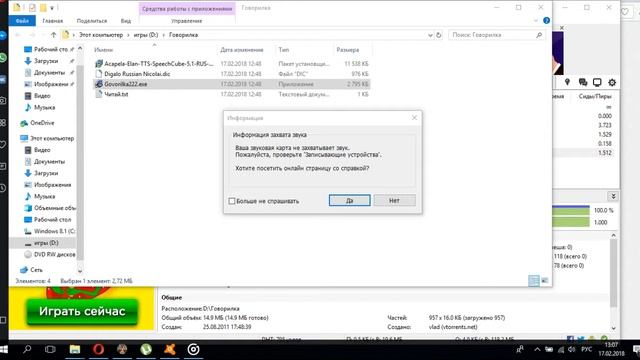
Task: Switch to Главная ribbon tab
Action: click(53, 21)
